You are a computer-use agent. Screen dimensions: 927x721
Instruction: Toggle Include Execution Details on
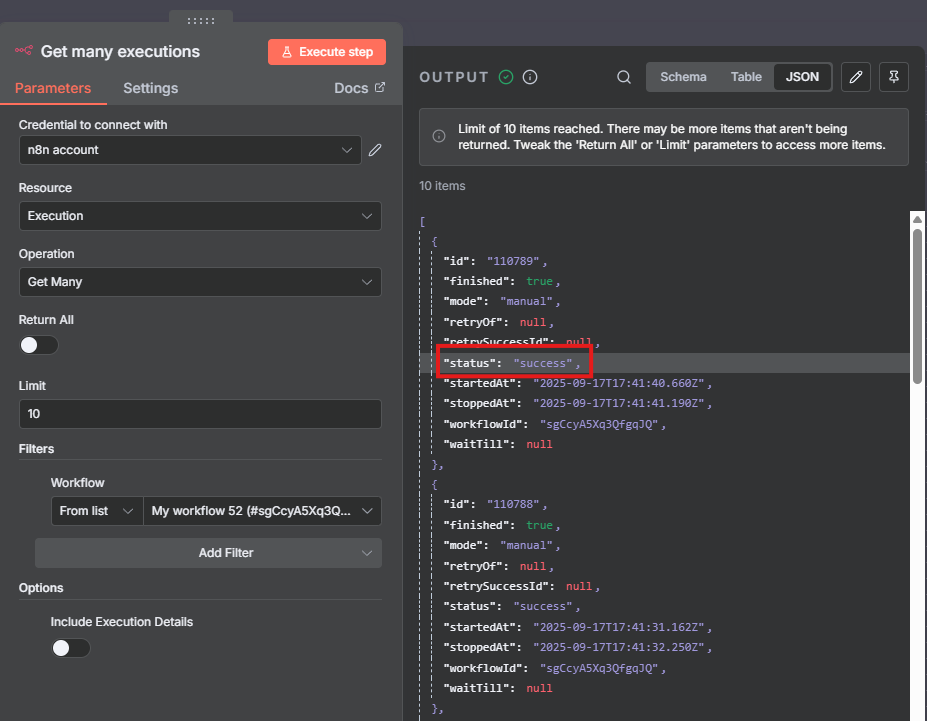click(71, 648)
